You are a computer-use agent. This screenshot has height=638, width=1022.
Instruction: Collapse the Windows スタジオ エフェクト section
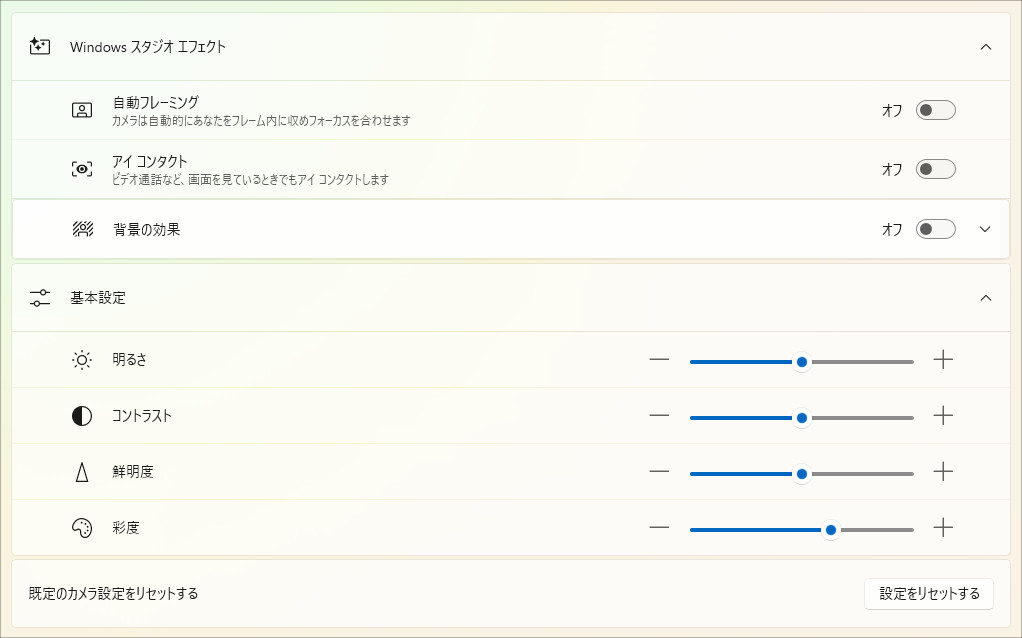pyautogui.click(x=986, y=46)
